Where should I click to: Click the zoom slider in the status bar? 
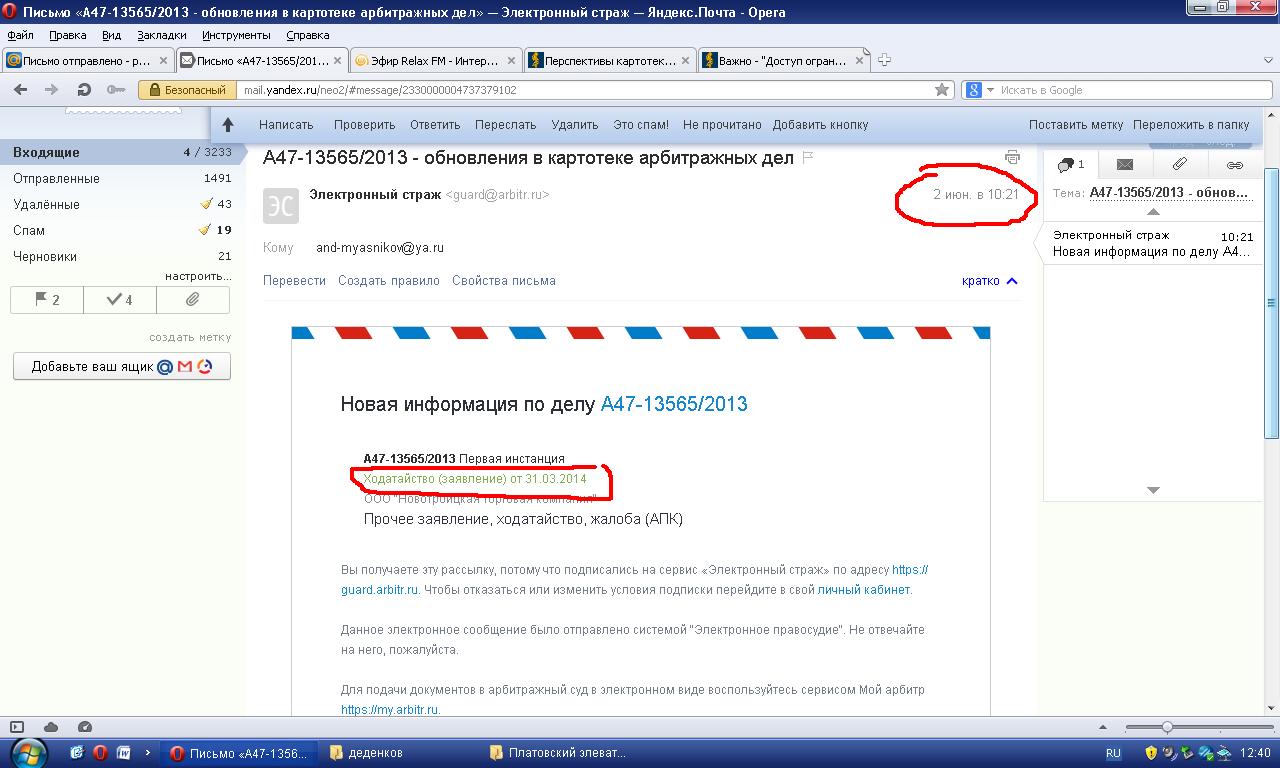tap(1167, 727)
